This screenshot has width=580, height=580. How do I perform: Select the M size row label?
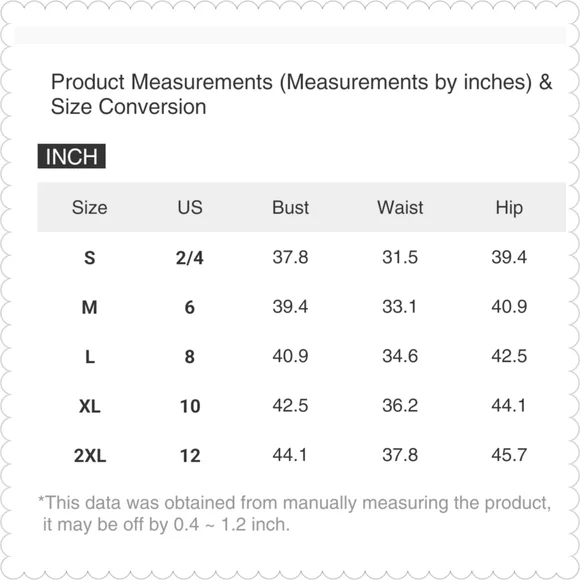pyautogui.click(x=90, y=307)
